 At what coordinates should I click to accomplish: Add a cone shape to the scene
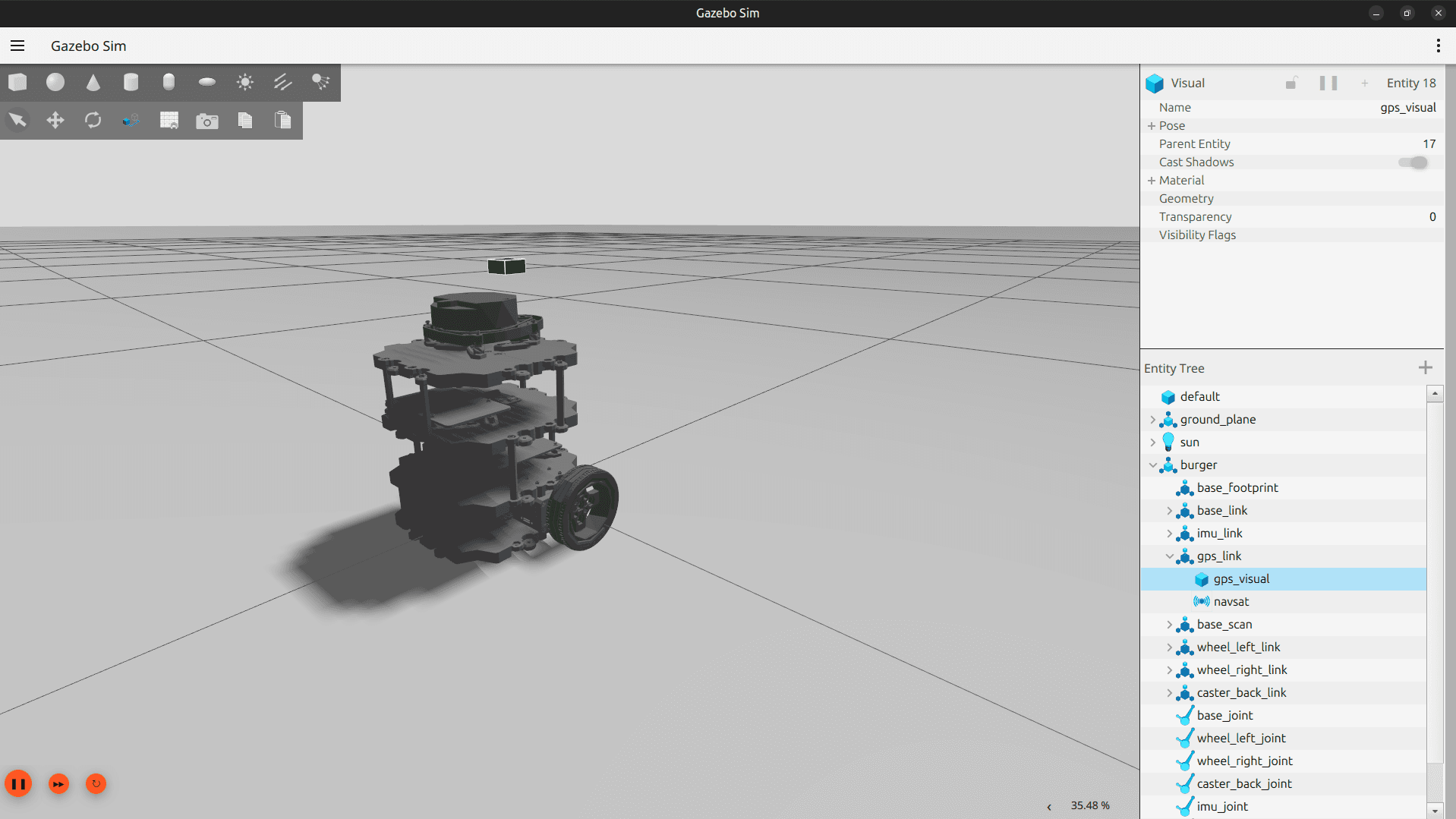coord(93,82)
